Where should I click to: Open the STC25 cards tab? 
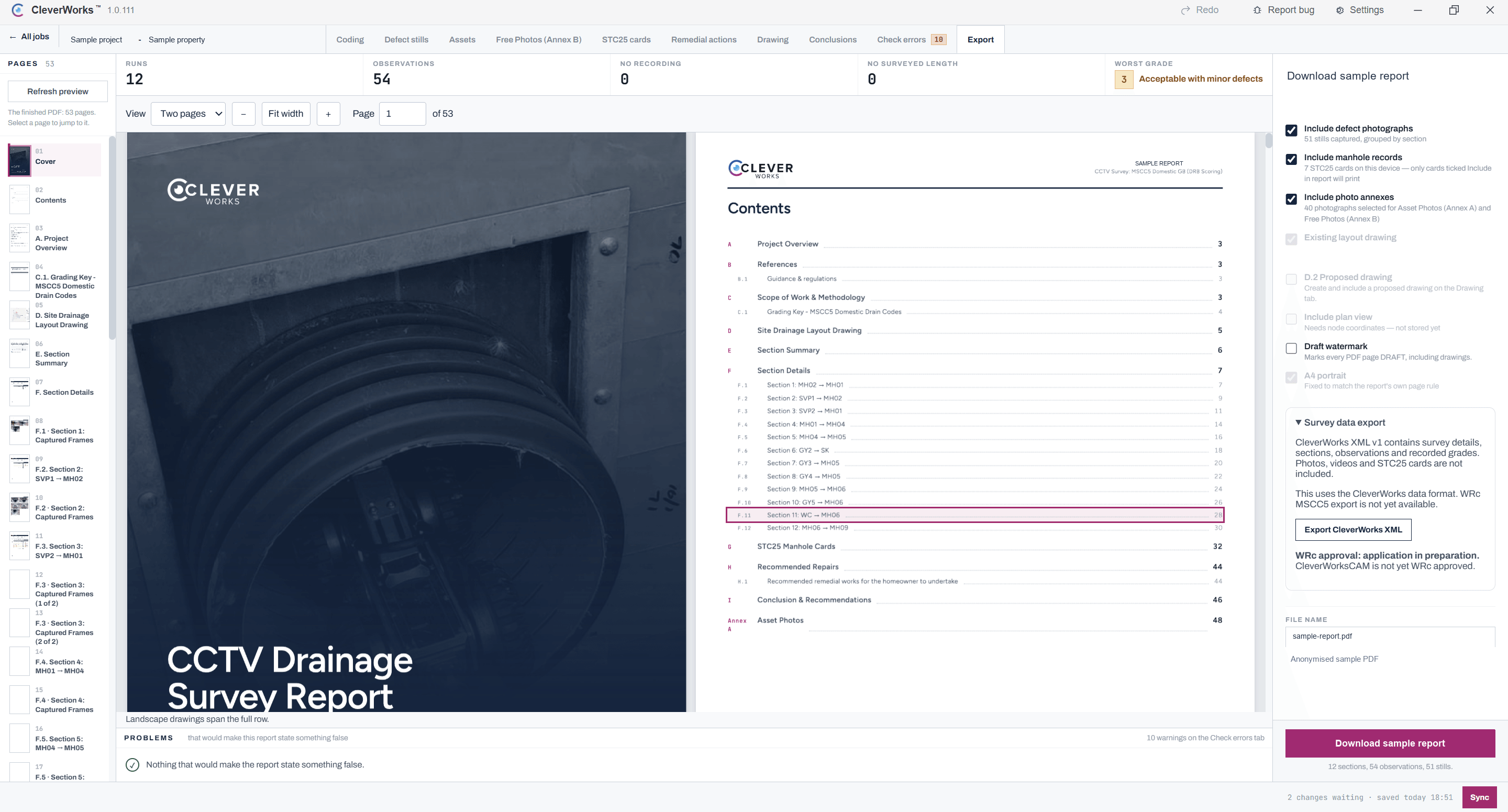[626, 39]
